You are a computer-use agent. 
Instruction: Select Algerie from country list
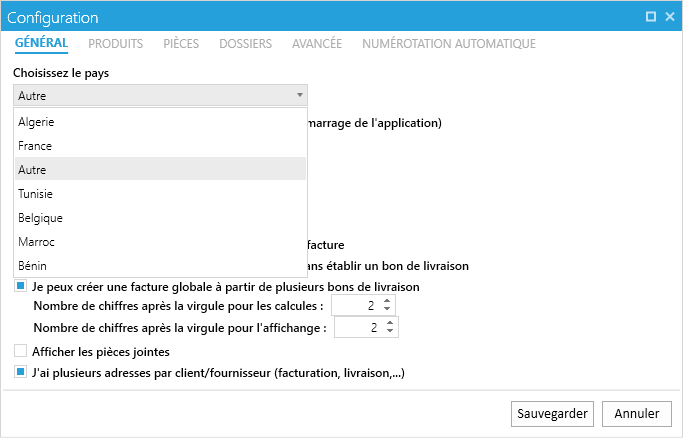coord(36,122)
